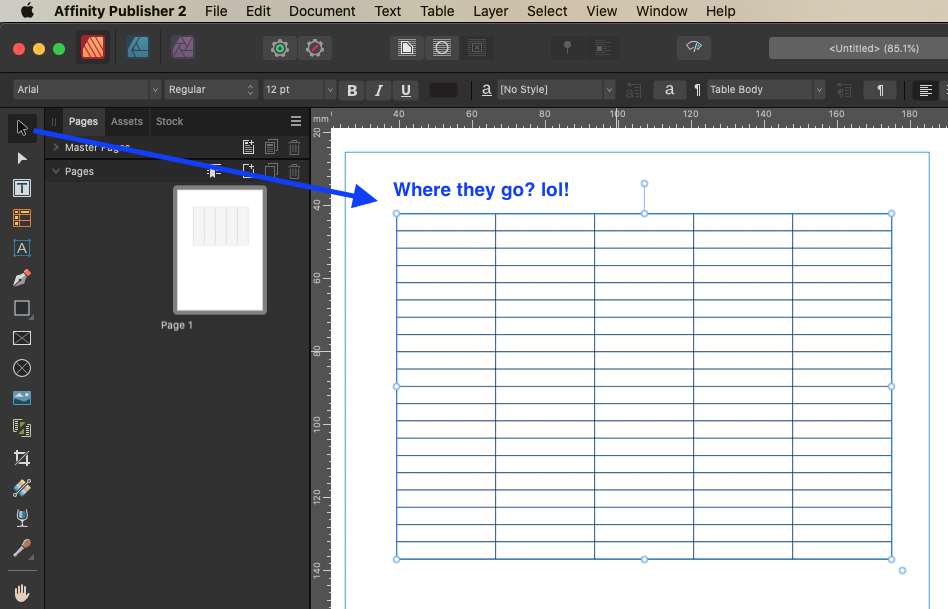Switch to the Assets tab

[127, 121]
